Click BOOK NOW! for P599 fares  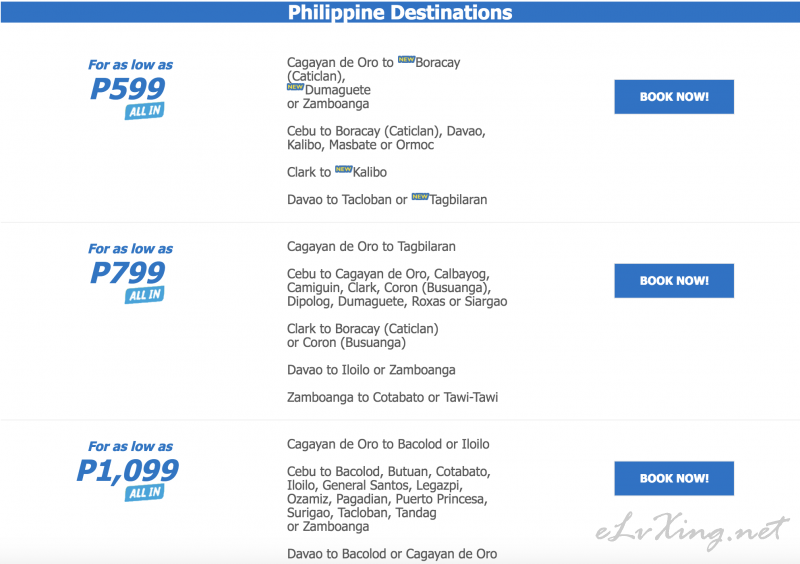(x=674, y=96)
